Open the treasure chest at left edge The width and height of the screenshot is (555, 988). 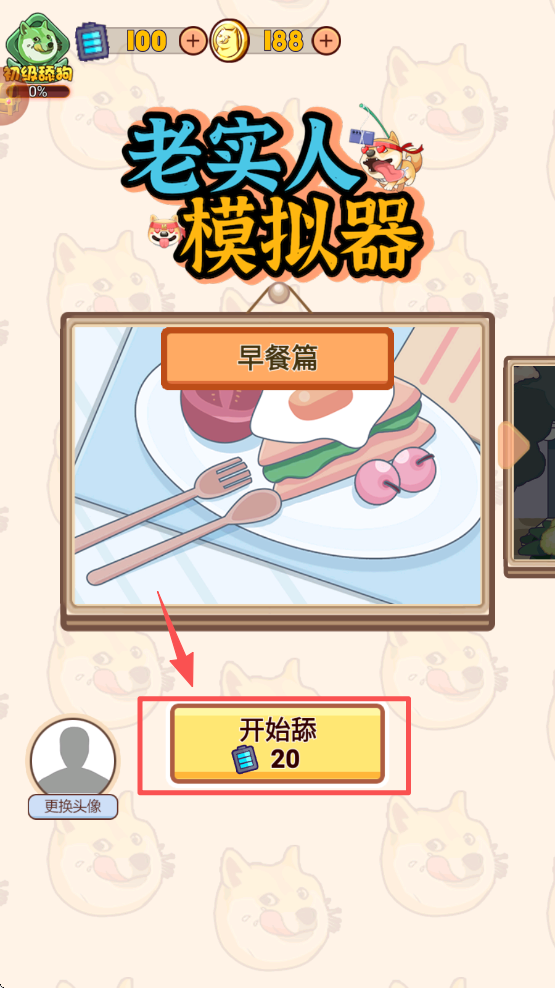tap(10, 101)
